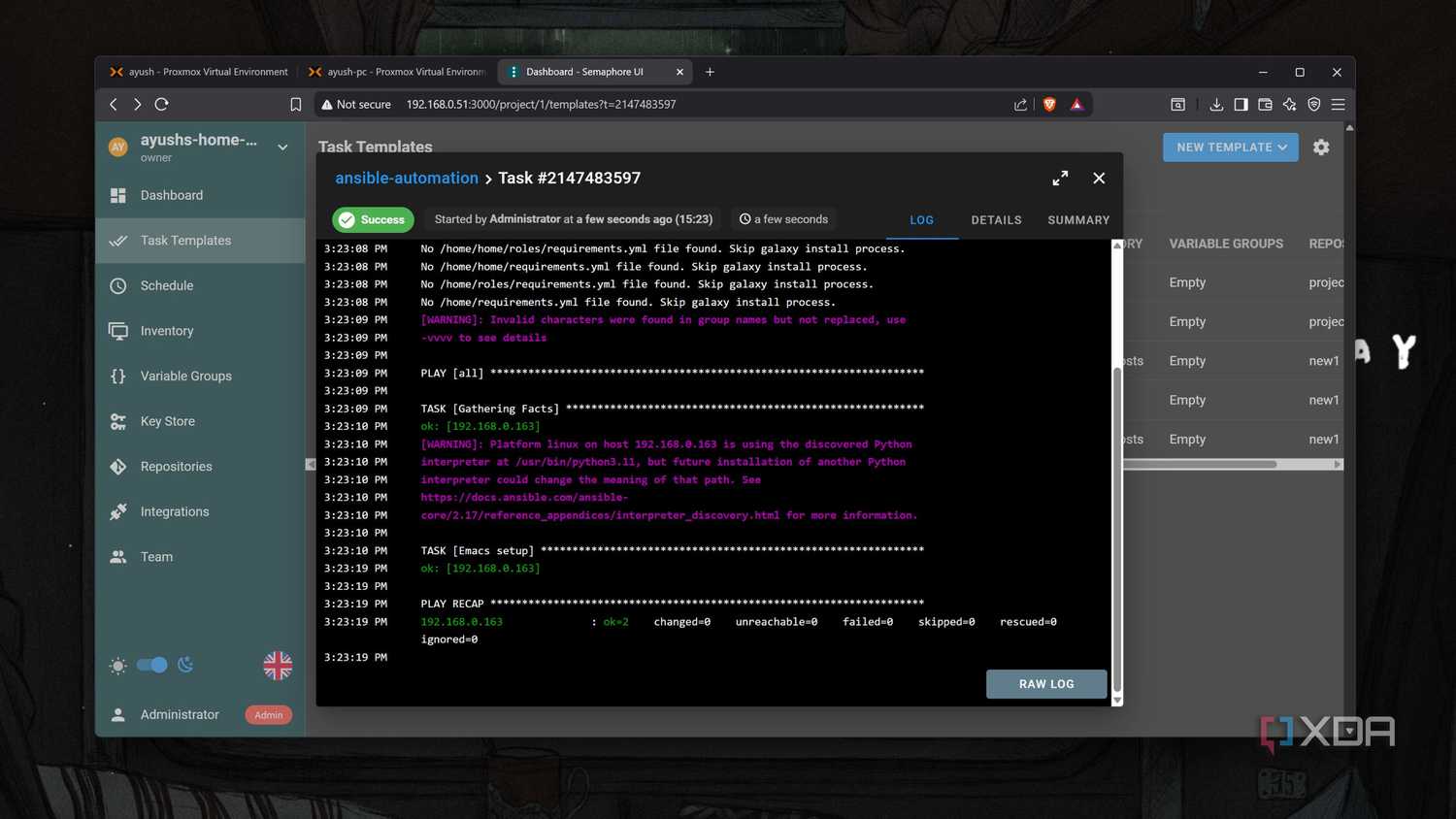Go back in browser history

pos(114,104)
